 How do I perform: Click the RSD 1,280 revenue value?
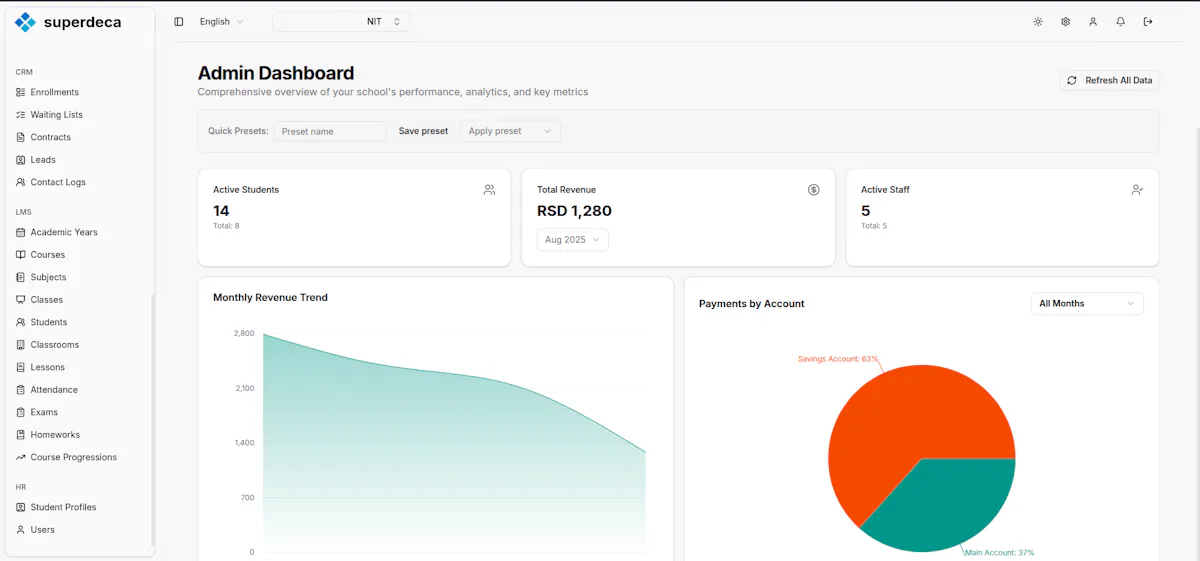574,211
